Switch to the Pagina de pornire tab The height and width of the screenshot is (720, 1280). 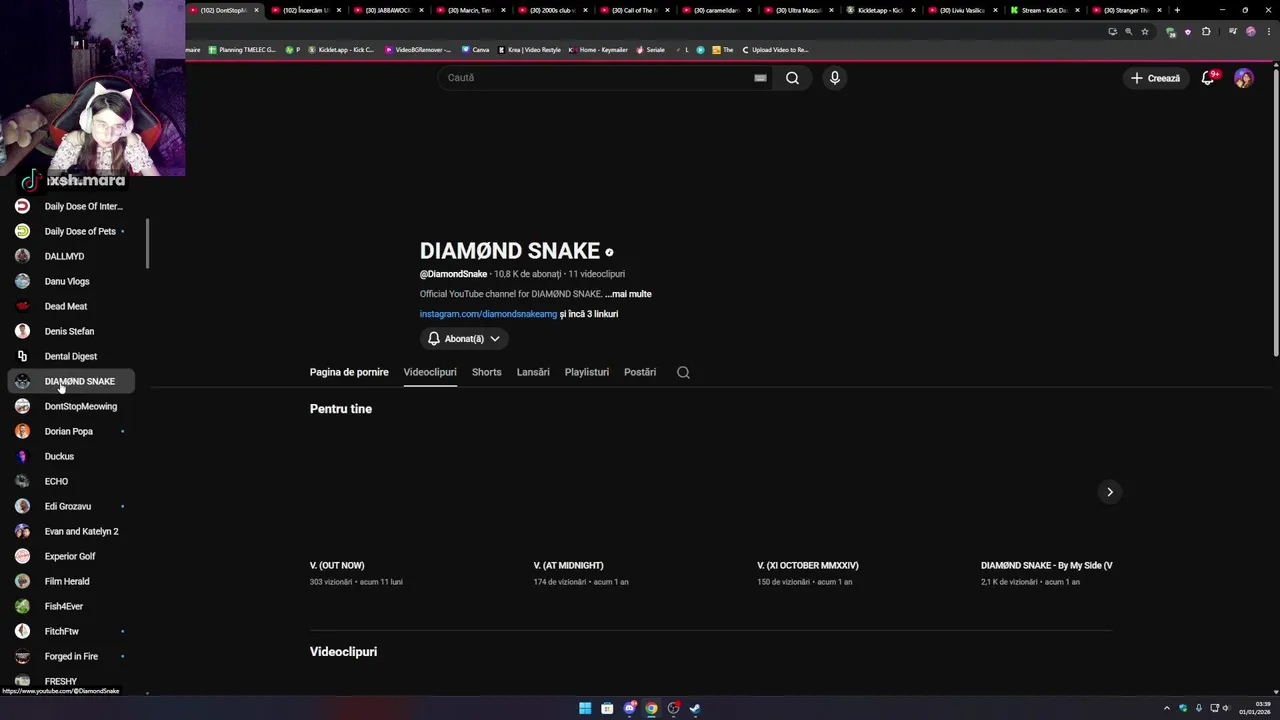(x=349, y=372)
